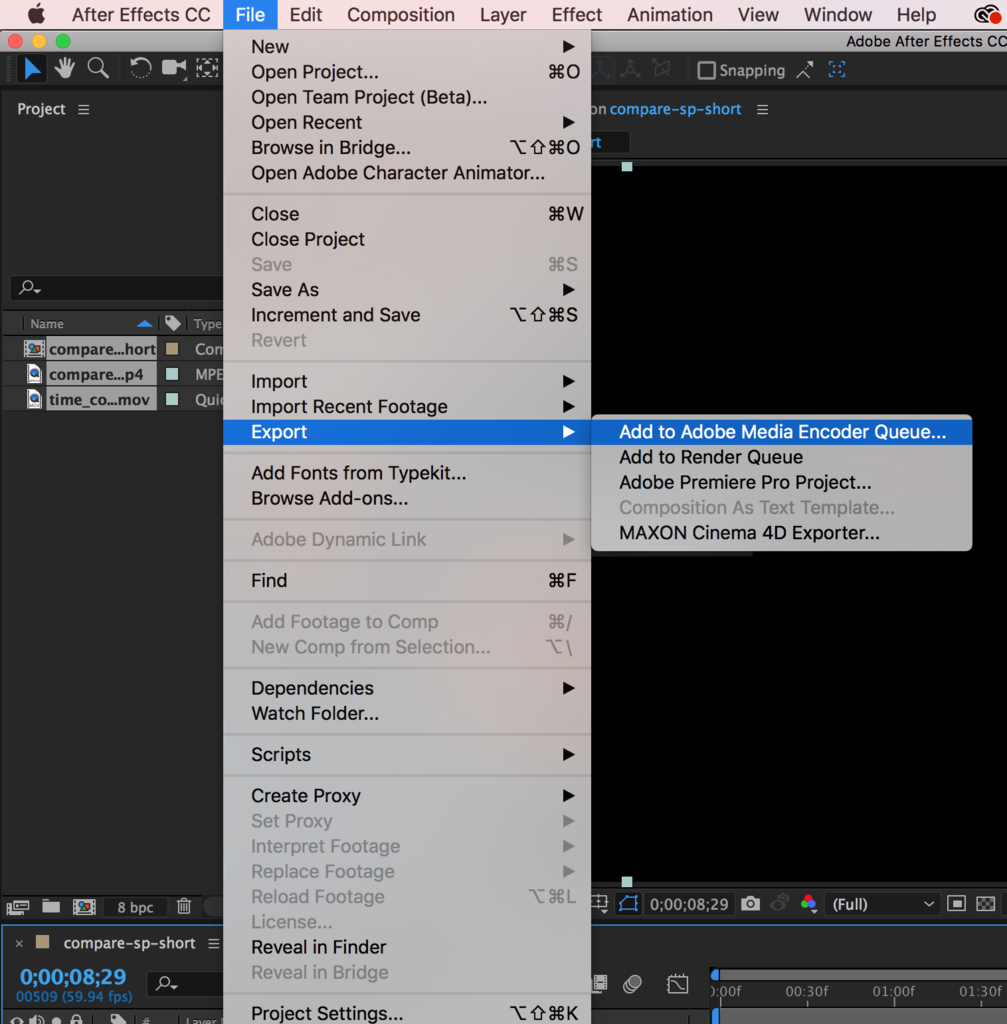Click the preview time 0;00;08;29 in viewer
This screenshot has width=1007, height=1024.
688,904
